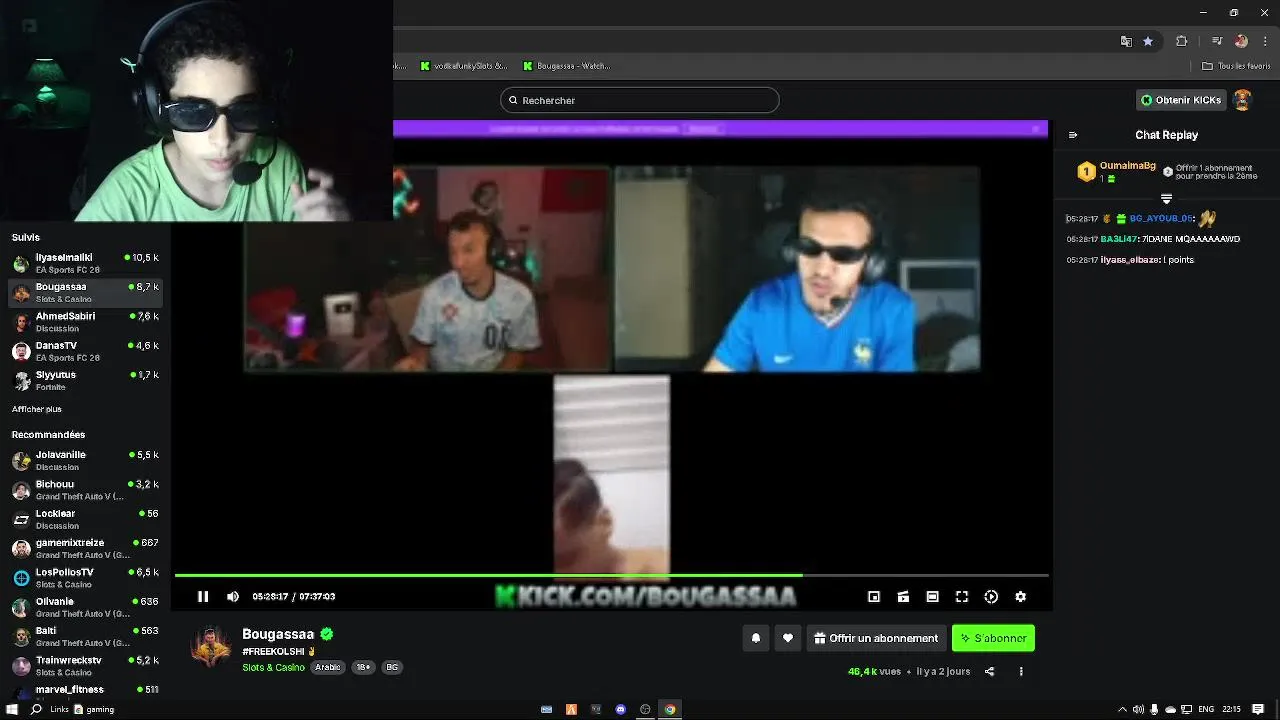Click ilyass_elbaze username in chat
Image resolution: width=1280 pixels, height=720 pixels.
click(x=1131, y=260)
